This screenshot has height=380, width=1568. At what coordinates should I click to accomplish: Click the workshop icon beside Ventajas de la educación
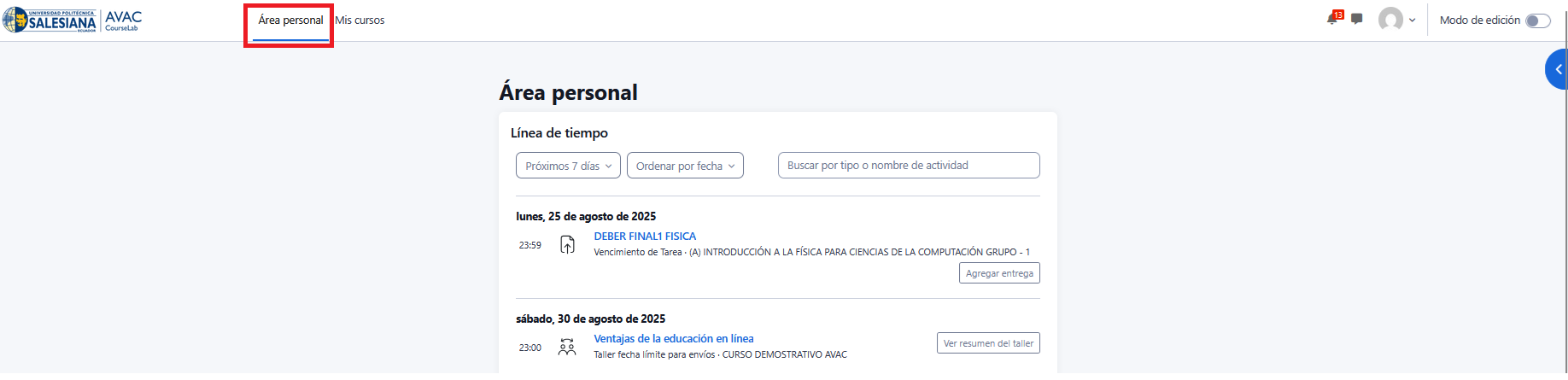pyautogui.click(x=567, y=347)
